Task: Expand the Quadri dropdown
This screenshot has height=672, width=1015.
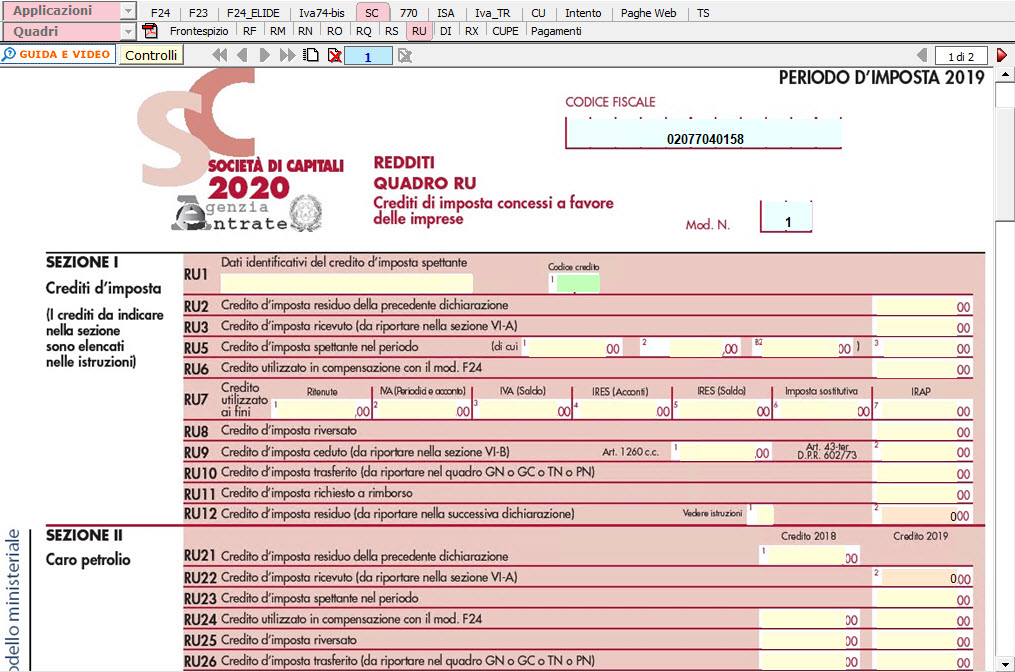Action: (x=128, y=32)
